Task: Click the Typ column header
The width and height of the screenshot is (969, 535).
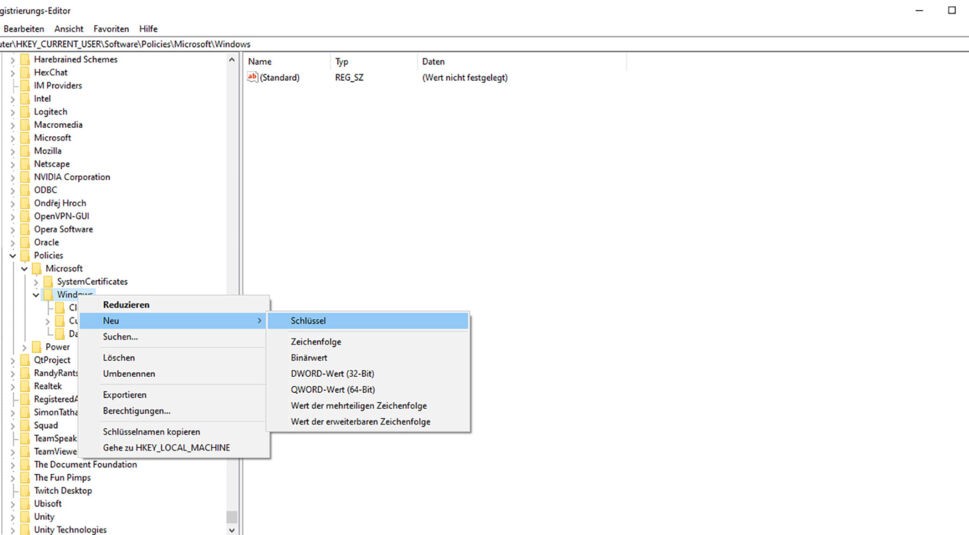Action: (374, 62)
